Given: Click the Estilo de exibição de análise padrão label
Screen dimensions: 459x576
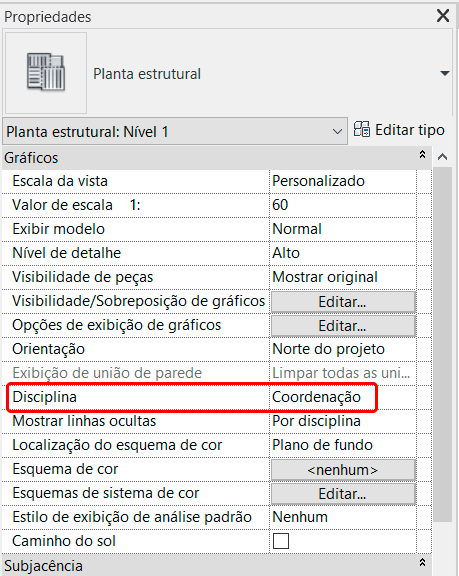Looking at the screenshot, I should point(132,517).
